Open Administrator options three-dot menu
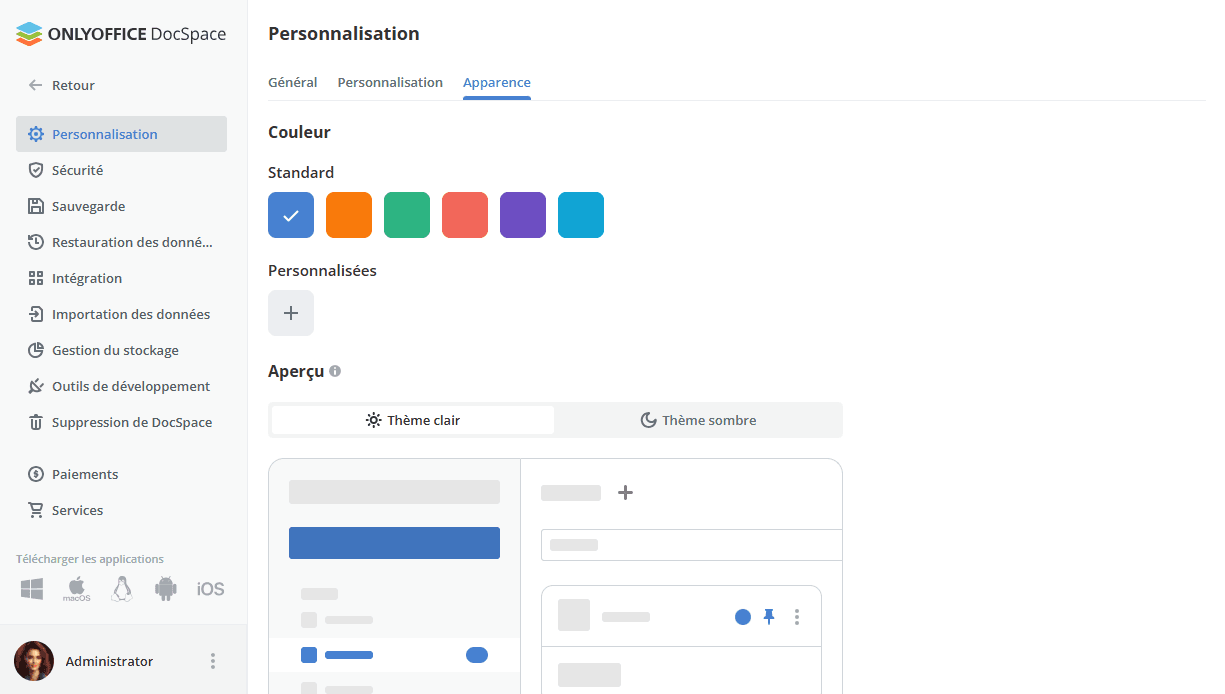Image resolution: width=1225 pixels, height=694 pixels. 212,661
